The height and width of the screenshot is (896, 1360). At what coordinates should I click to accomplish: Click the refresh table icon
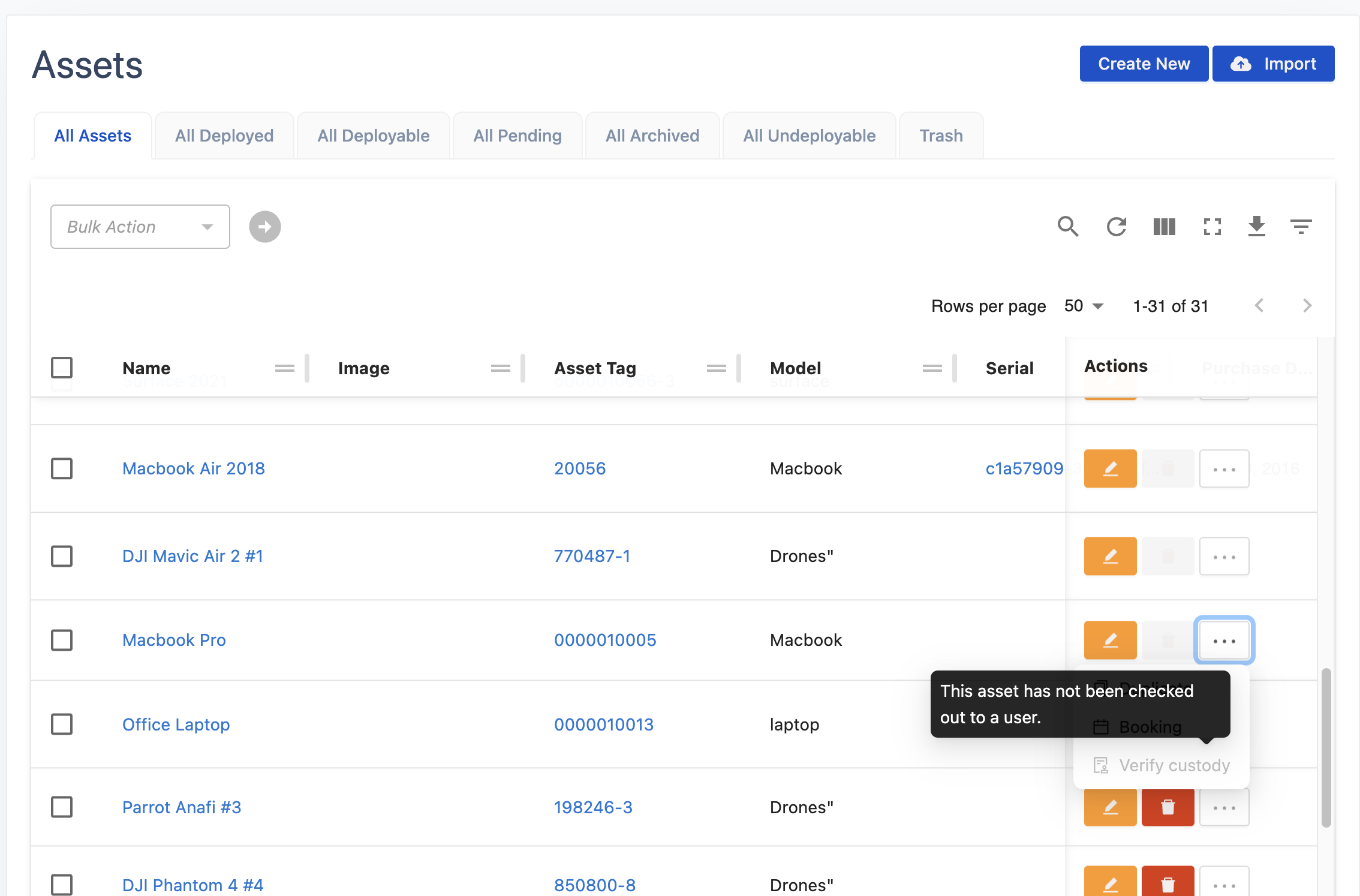click(1116, 227)
